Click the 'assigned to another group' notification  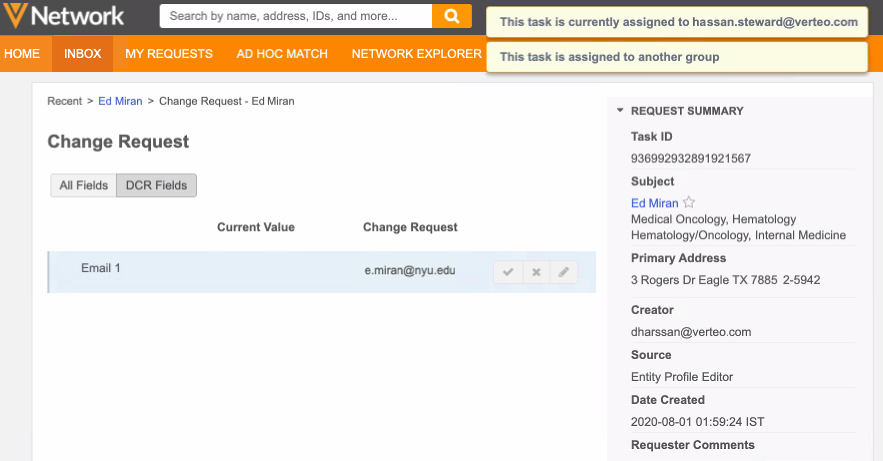click(677, 57)
